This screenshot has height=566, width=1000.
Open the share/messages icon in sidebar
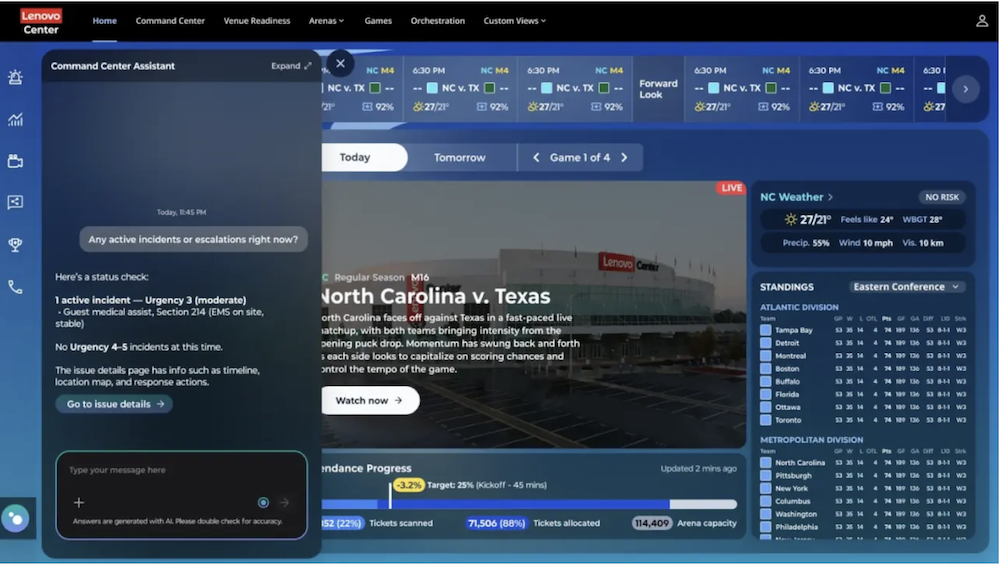15,202
